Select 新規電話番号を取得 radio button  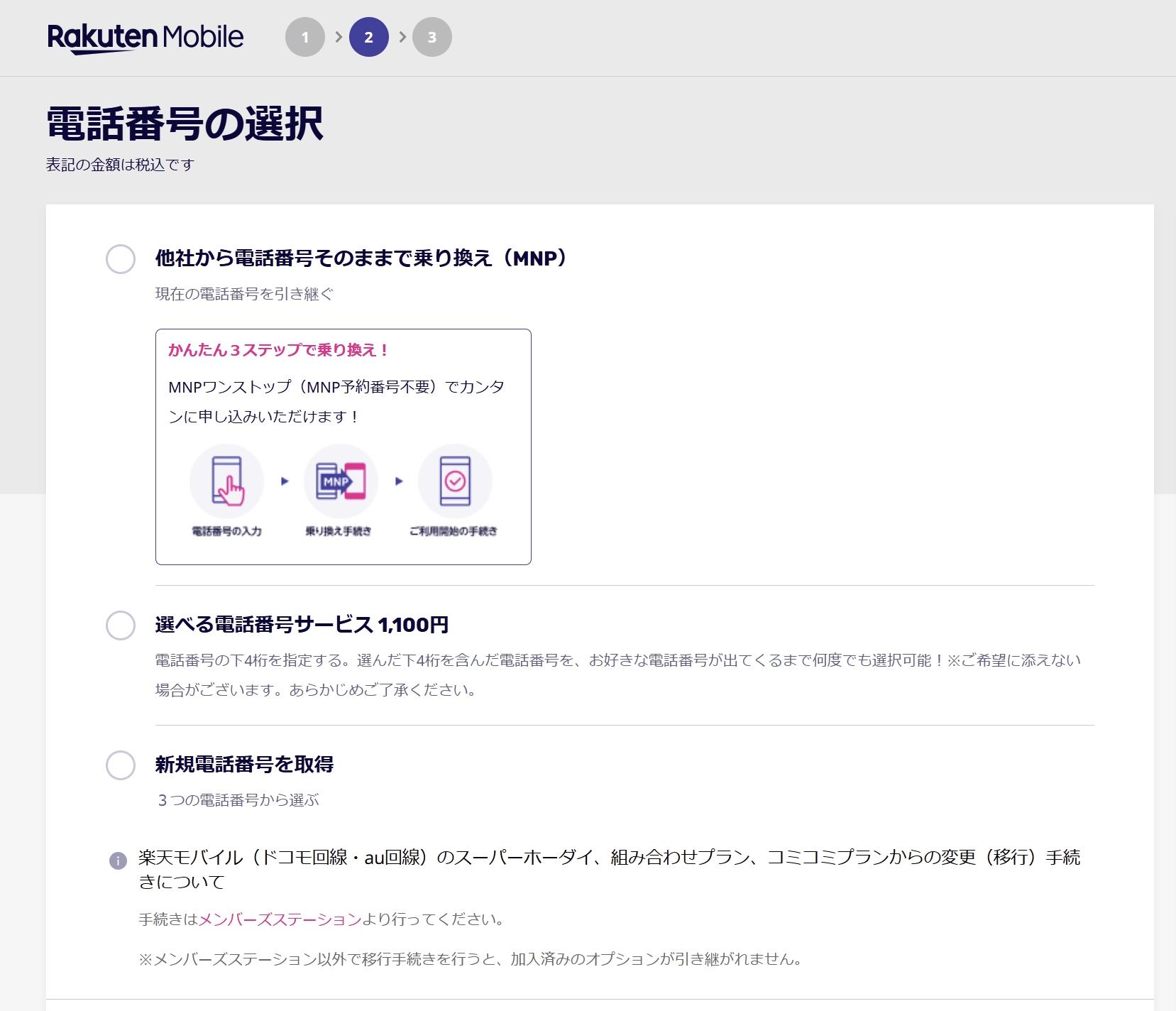click(121, 765)
